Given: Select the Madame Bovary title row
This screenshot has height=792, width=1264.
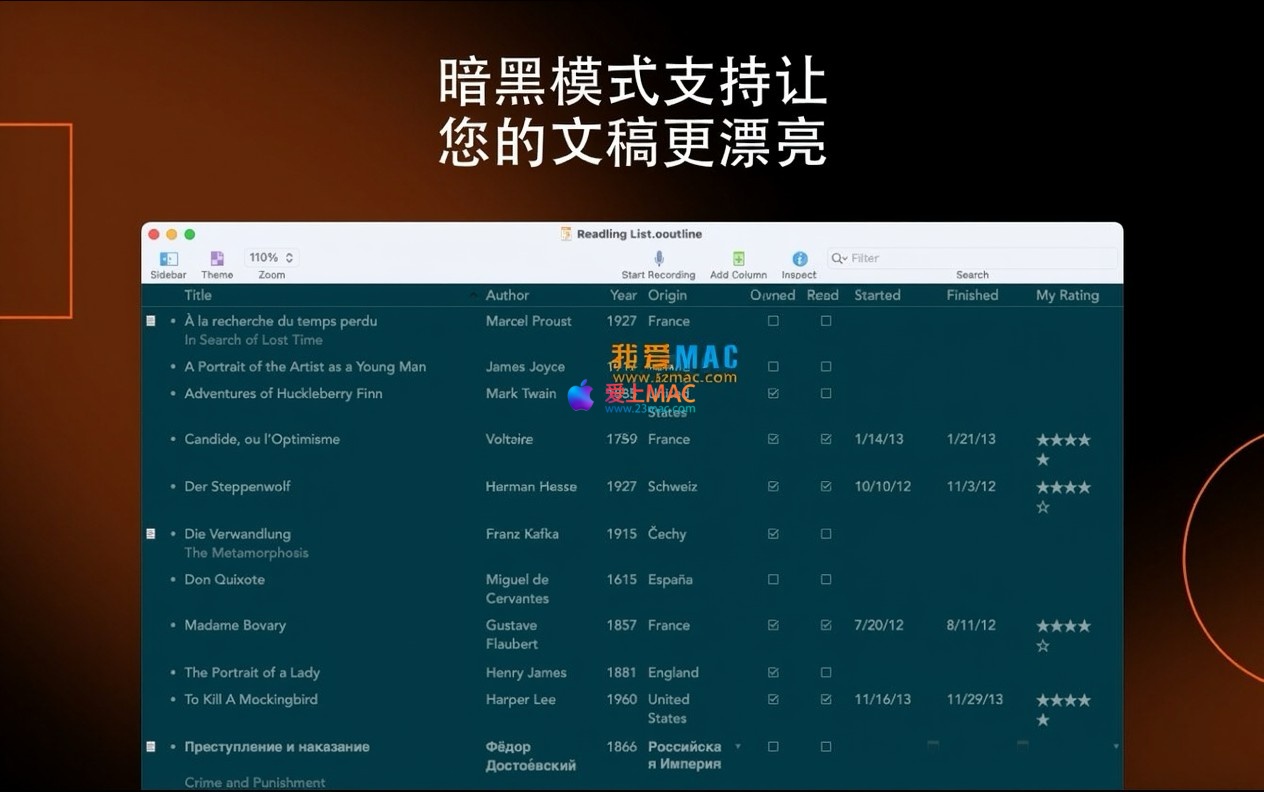Looking at the screenshot, I should (x=235, y=626).
